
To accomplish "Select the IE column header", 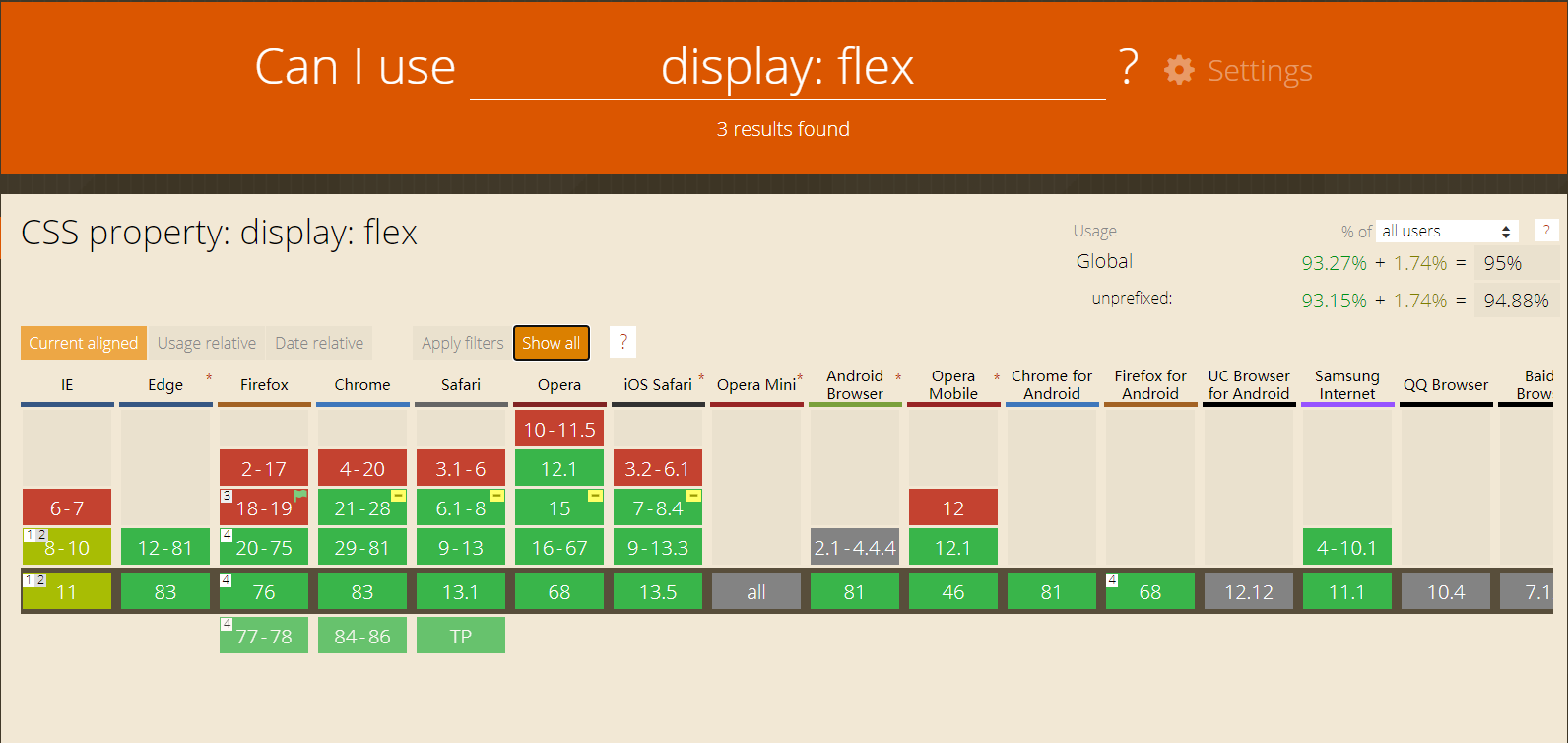I will [67, 385].
